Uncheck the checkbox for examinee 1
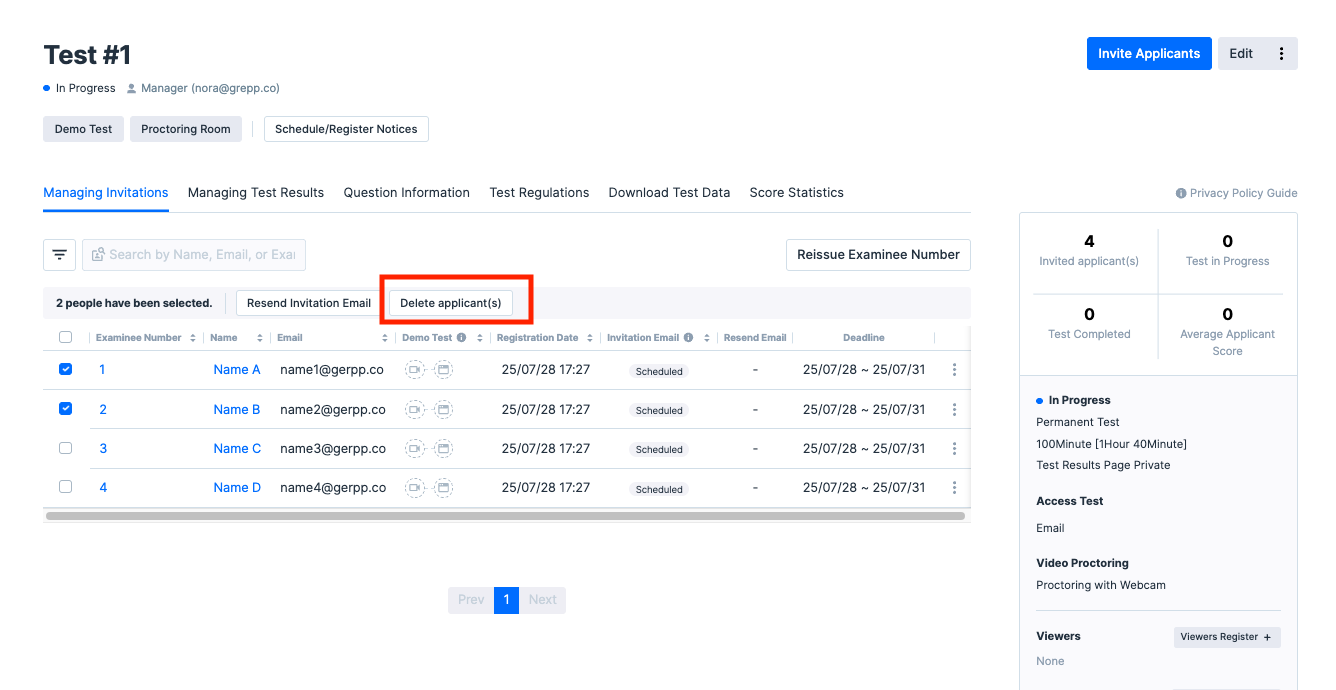Viewport: 1336px width, 690px height. pos(66,369)
